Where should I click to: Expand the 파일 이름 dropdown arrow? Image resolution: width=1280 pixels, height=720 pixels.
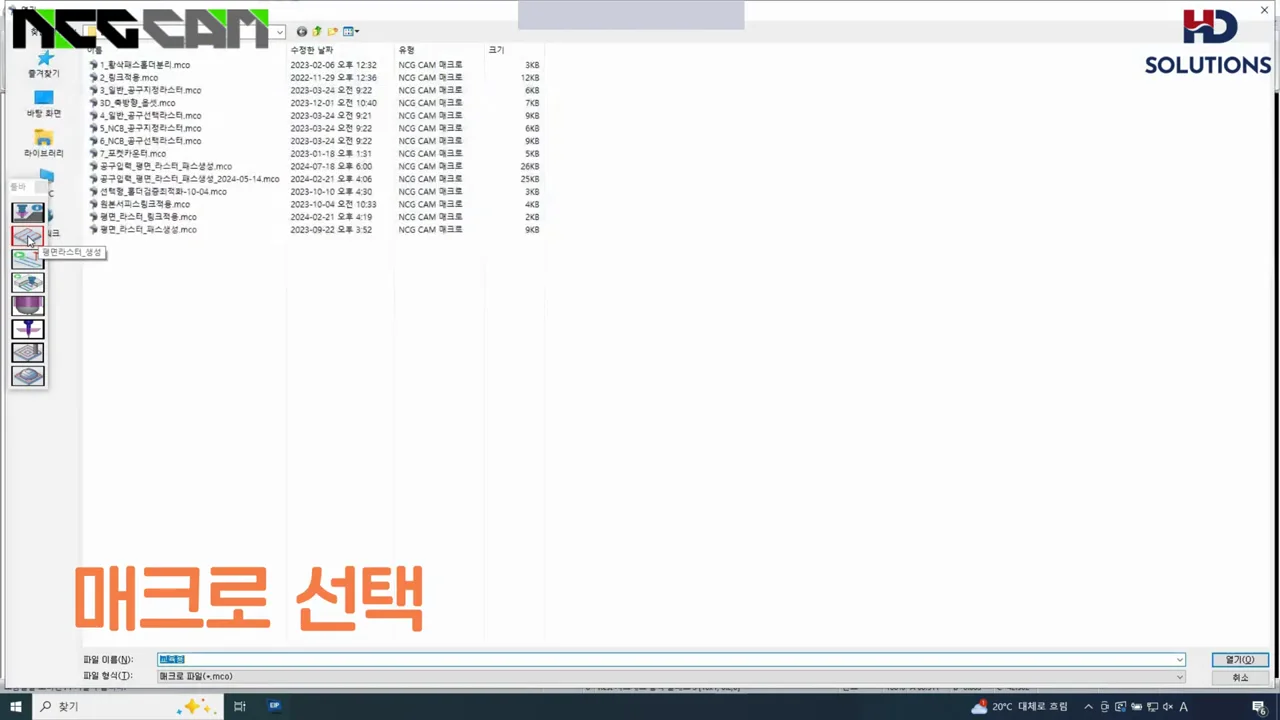(1180, 660)
